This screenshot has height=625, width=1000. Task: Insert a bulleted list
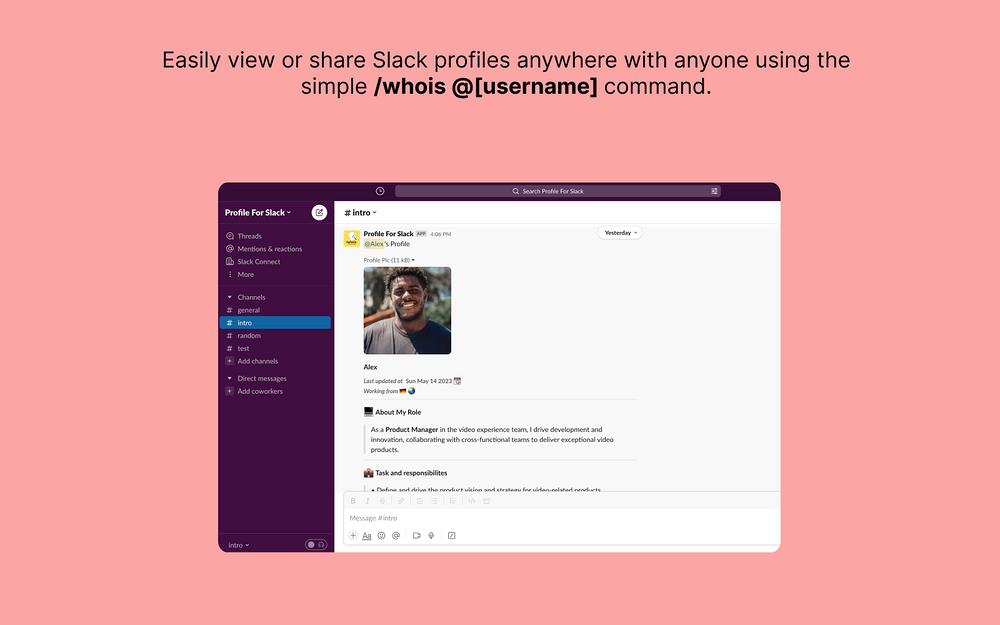(x=434, y=501)
